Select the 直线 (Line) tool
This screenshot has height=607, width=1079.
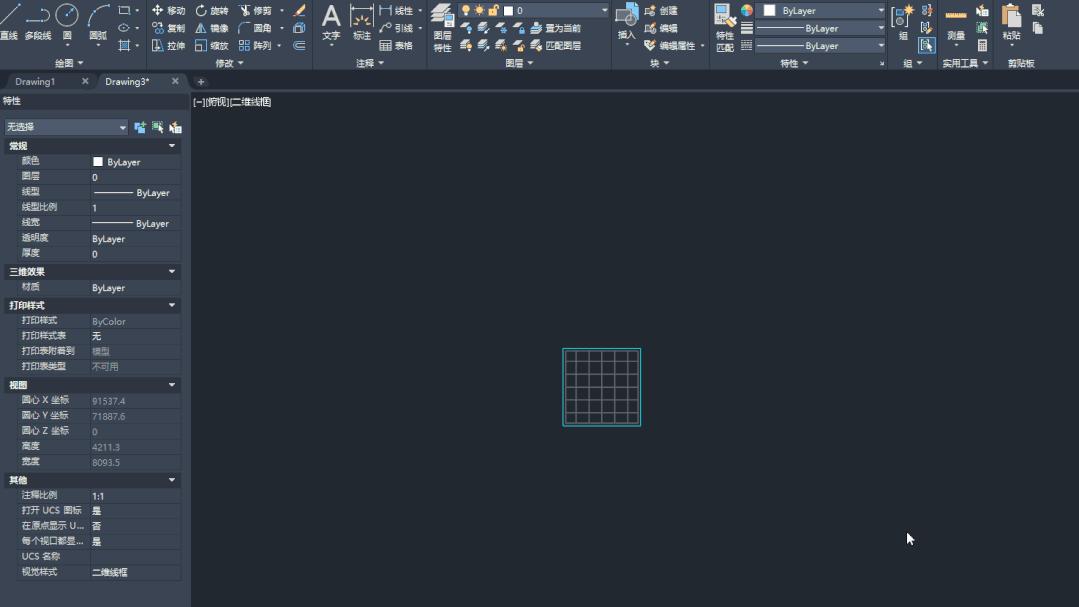coord(9,21)
